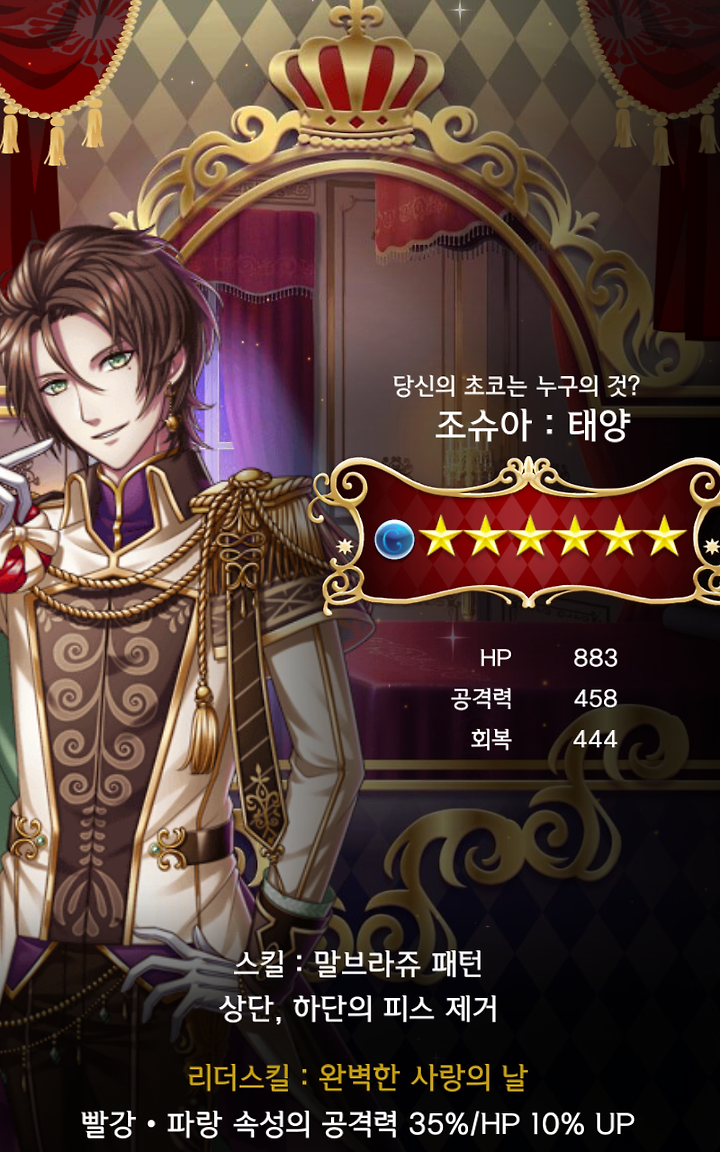Click the third gold rarity star
Viewport: 720px width, 1152px height.
pos(530,536)
